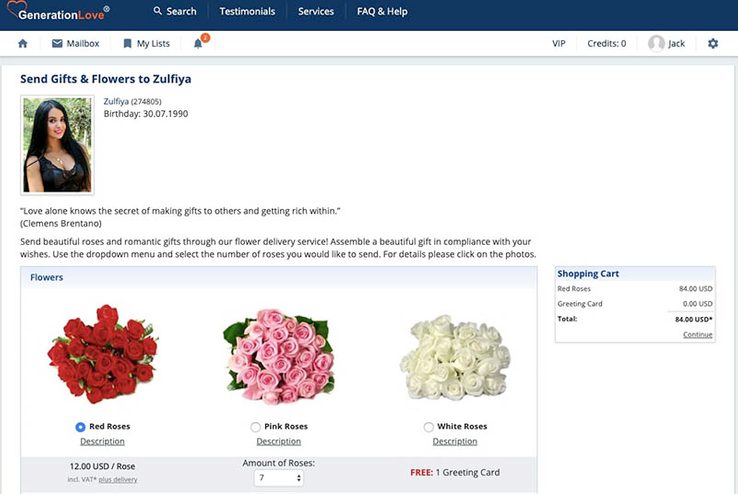Select the Pink Roses radio button

pyautogui.click(x=256, y=427)
